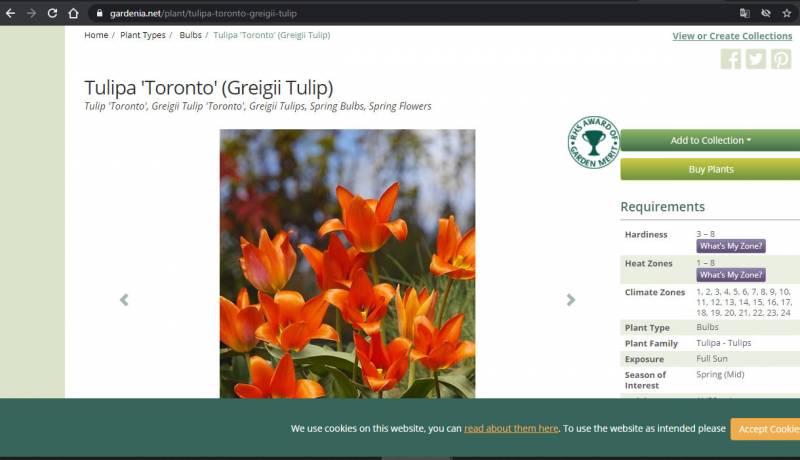Click the address bar URL field
Image resolution: width=800 pixels, height=460 pixels.
(400, 13)
